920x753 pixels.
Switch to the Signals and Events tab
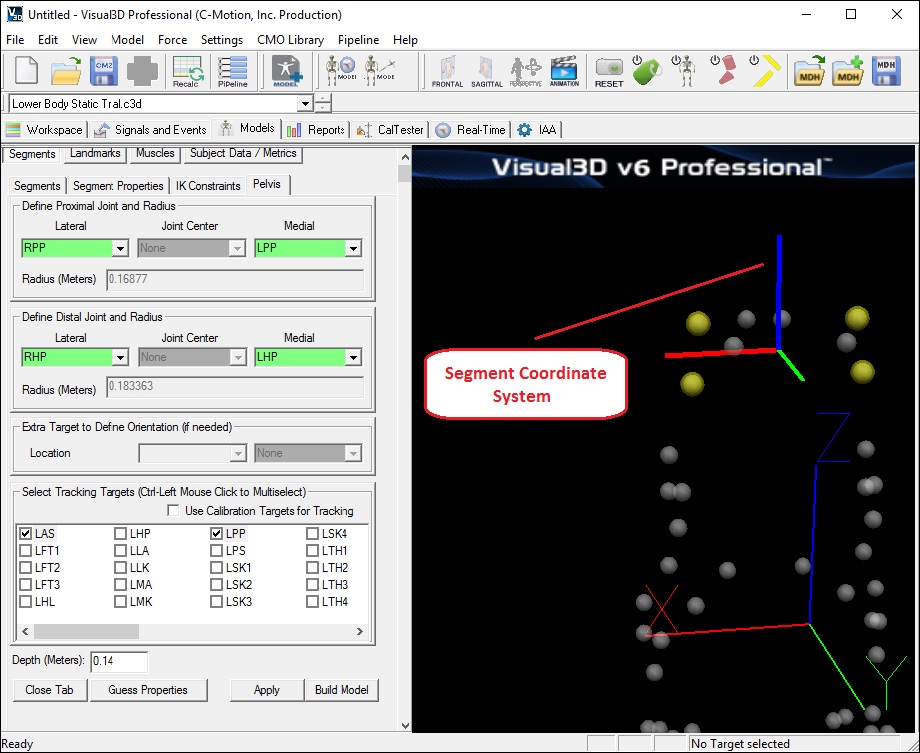coord(150,130)
